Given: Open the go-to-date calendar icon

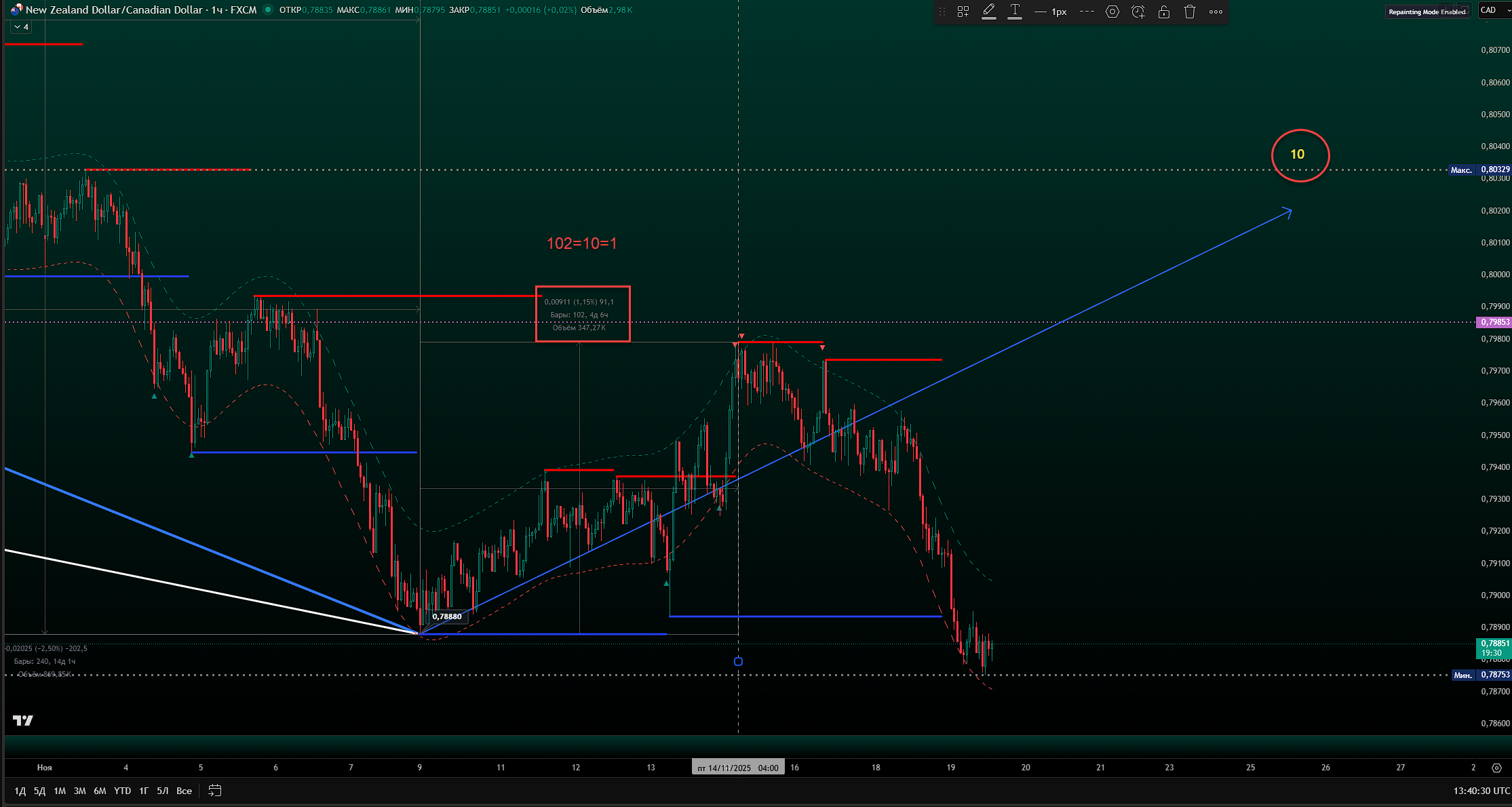Looking at the screenshot, I should [x=214, y=791].
